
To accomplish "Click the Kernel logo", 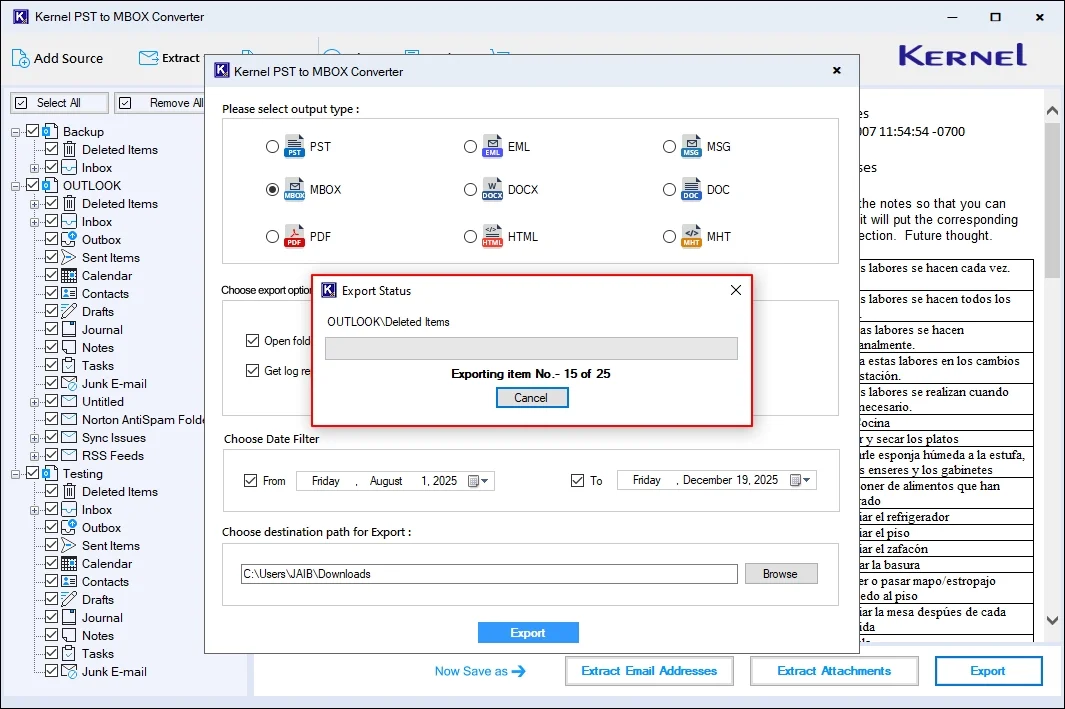I will click(x=961, y=57).
